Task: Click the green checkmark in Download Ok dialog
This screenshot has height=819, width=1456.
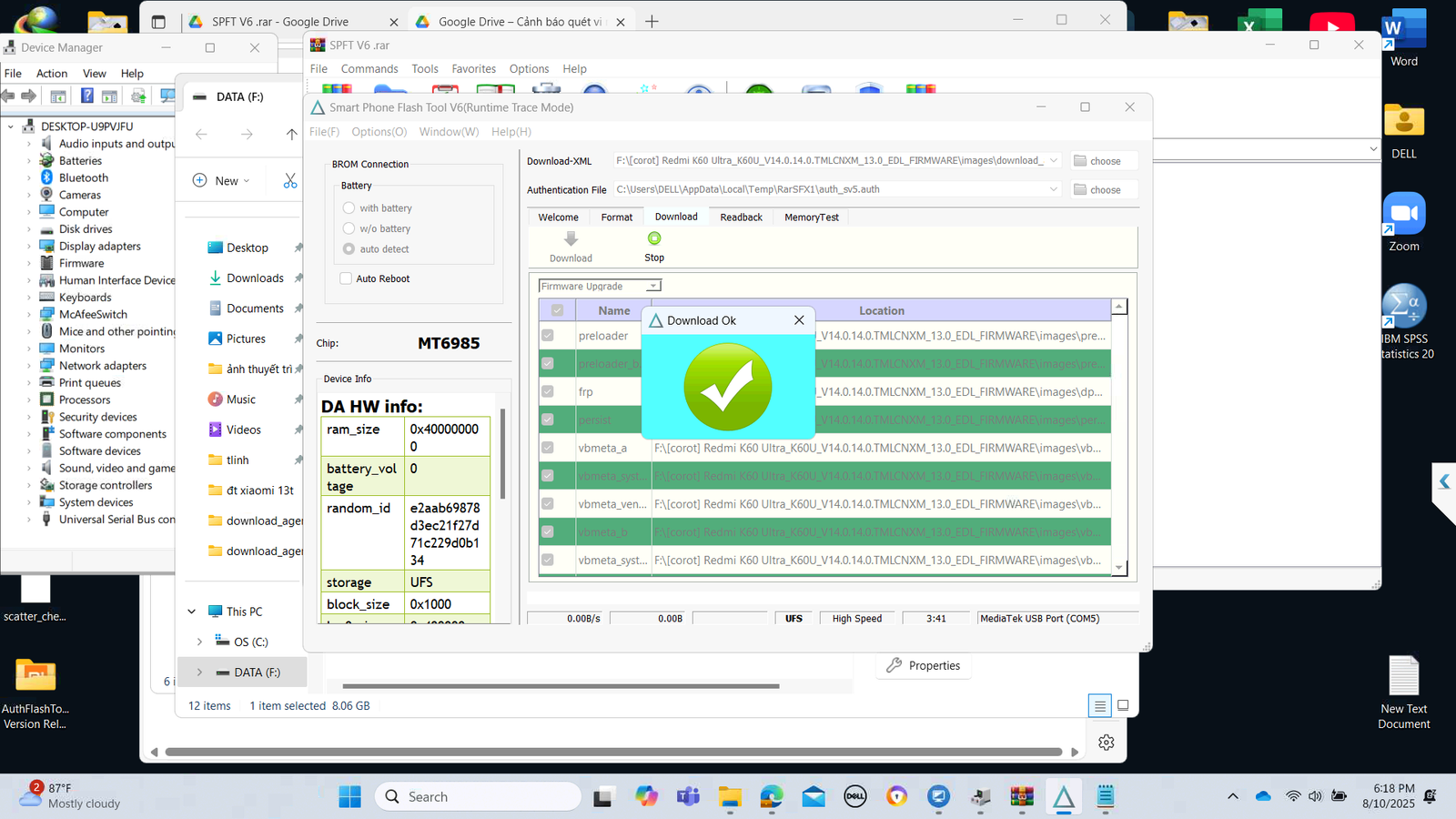Action: pyautogui.click(x=728, y=387)
